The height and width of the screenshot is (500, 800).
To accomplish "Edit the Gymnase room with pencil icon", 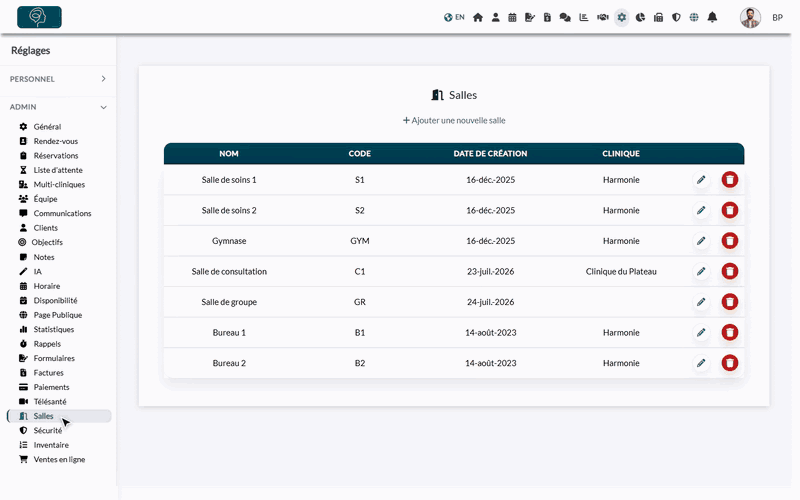I will coord(702,241).
